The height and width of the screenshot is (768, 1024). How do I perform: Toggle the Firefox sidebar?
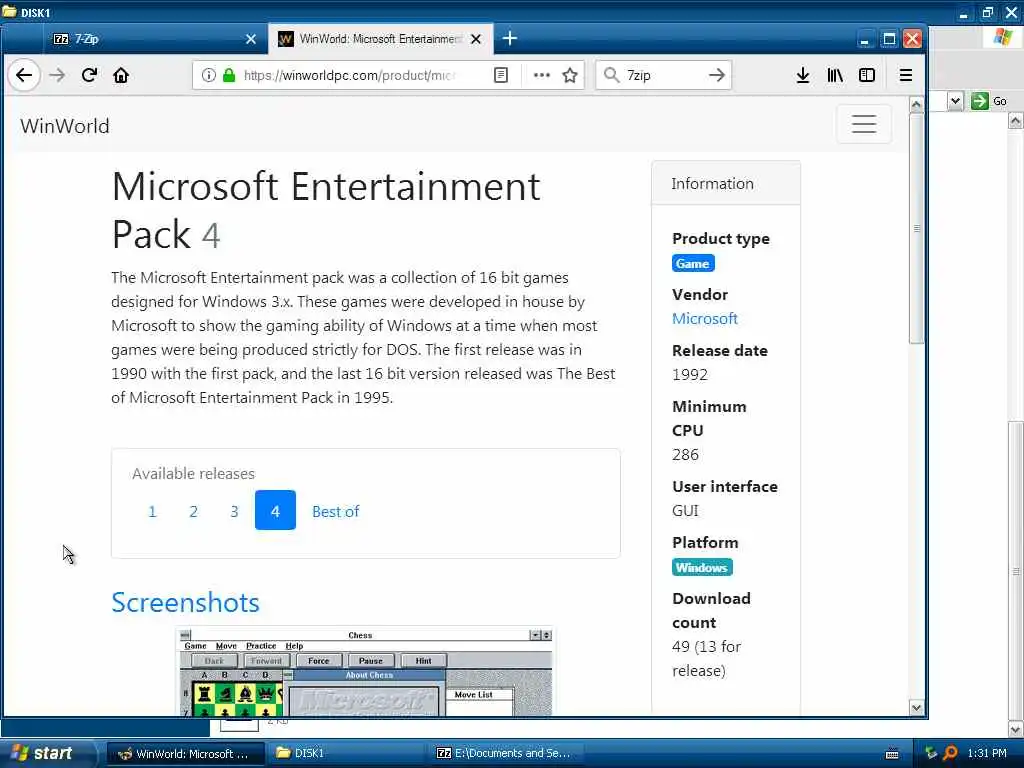(x=867, y=75)
